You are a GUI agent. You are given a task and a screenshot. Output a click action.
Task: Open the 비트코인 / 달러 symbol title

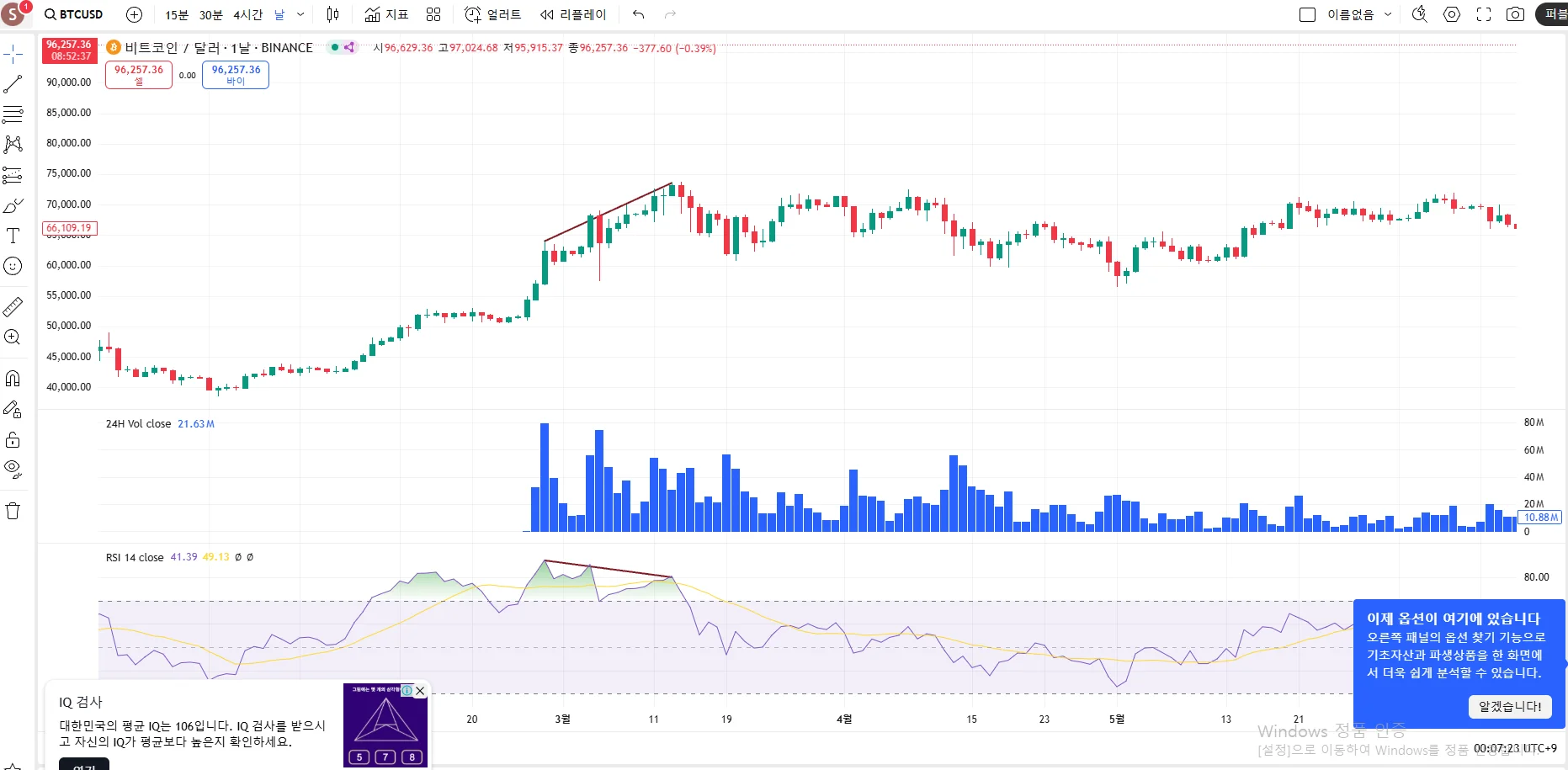tap(219, 48)
